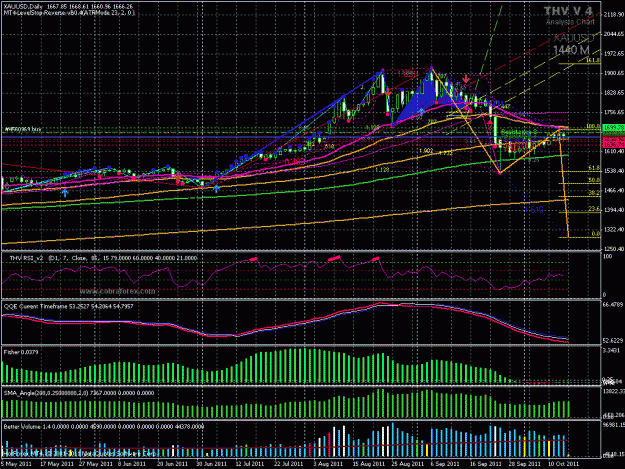
Task: Click the 28 Sep 2011 date label
Action: coord(524,464)
